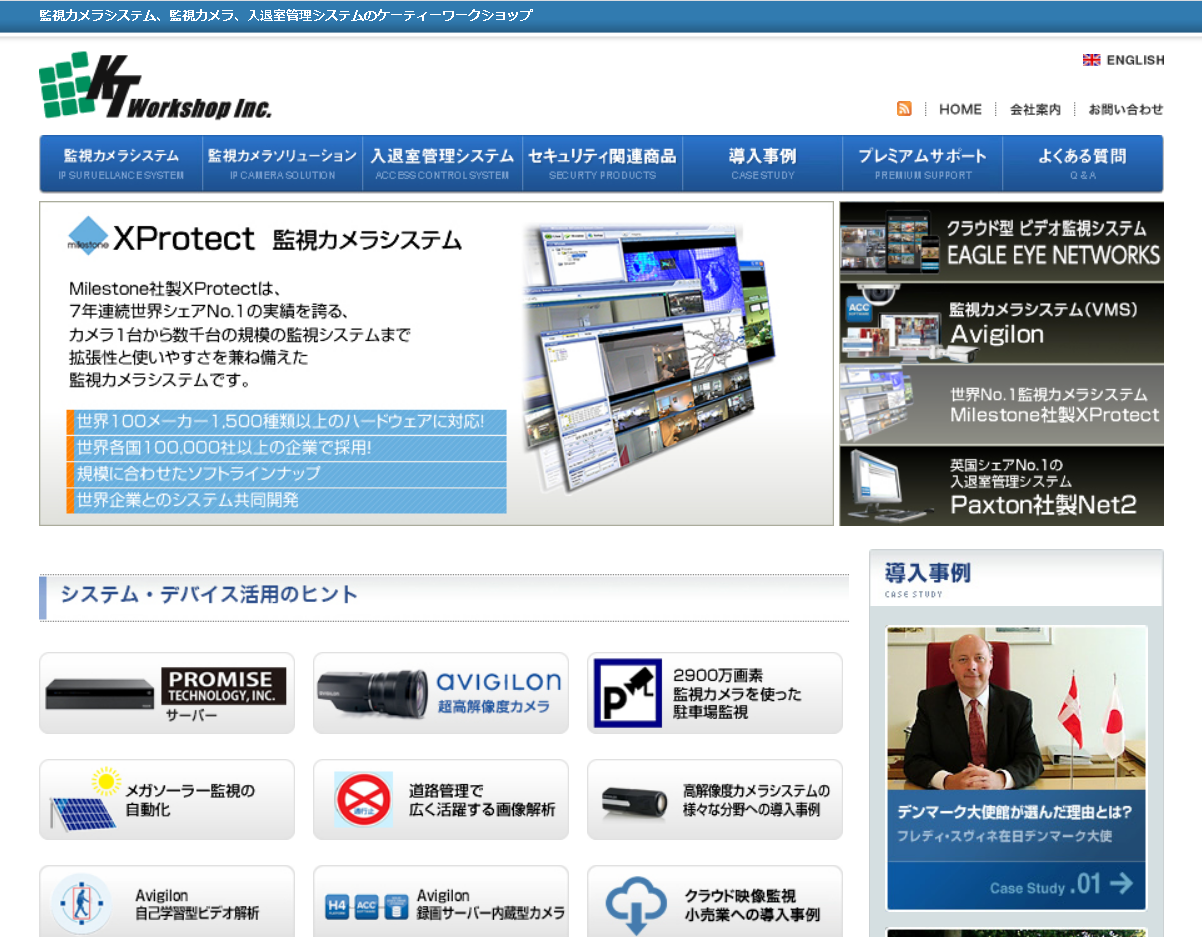Open the 会社案内 company information page

(1036, 110)
